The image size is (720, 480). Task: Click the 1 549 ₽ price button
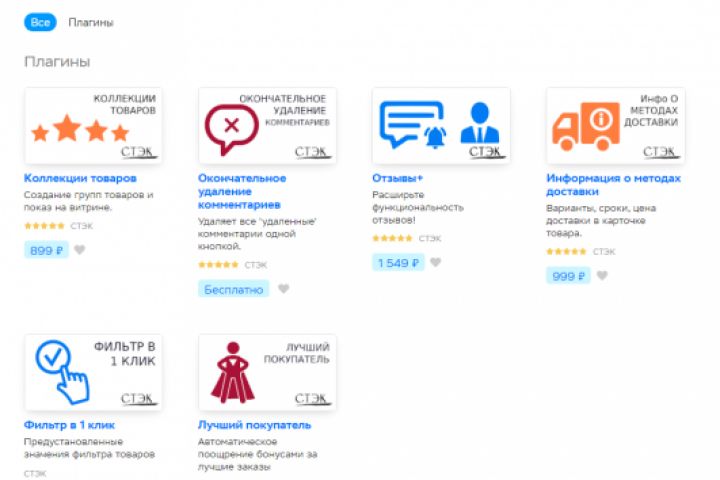[x=398, y=263]
